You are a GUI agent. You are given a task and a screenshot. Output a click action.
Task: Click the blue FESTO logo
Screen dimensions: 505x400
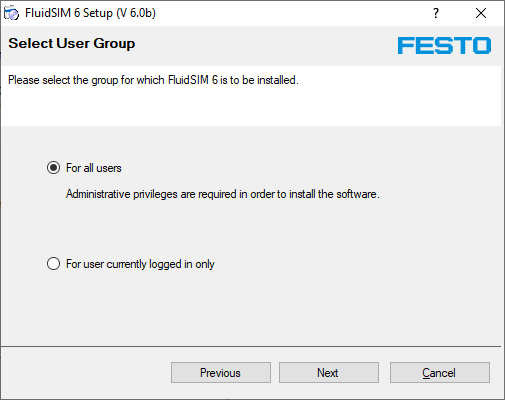click(444, 45)
